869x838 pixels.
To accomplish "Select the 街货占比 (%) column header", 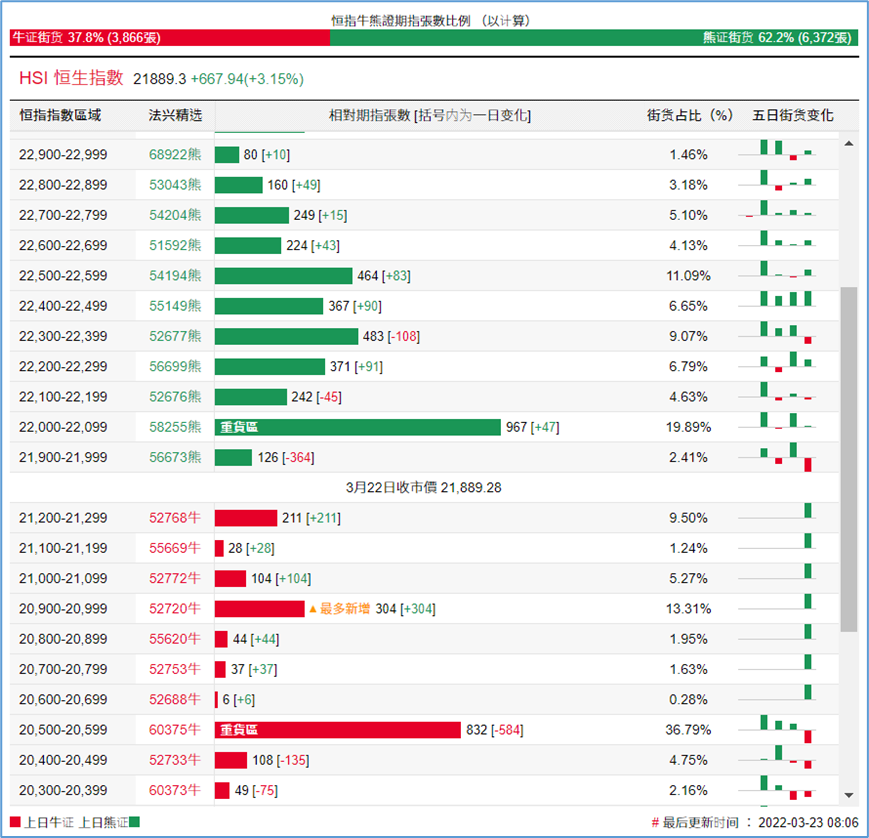I will point(690,116).
